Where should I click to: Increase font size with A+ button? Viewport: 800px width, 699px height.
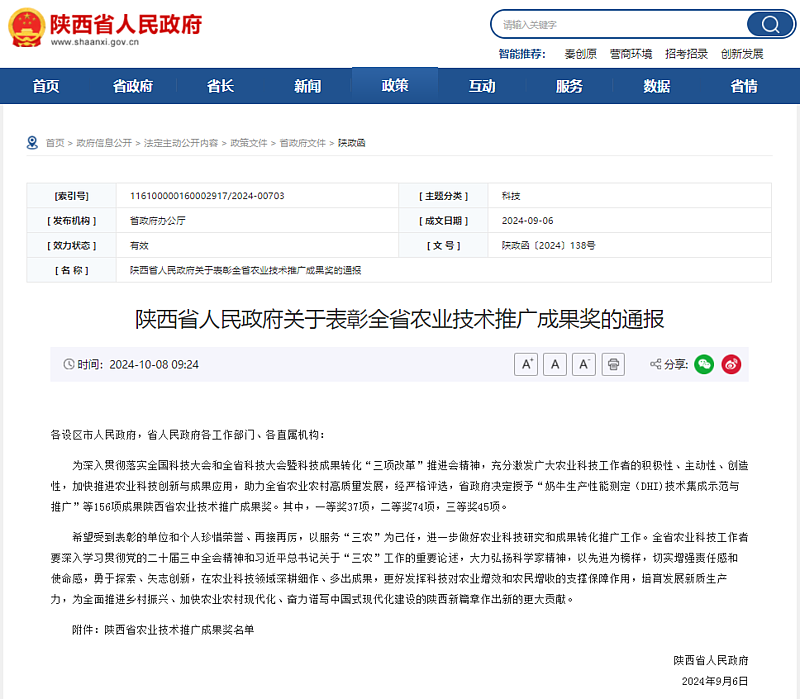point(526,364)
